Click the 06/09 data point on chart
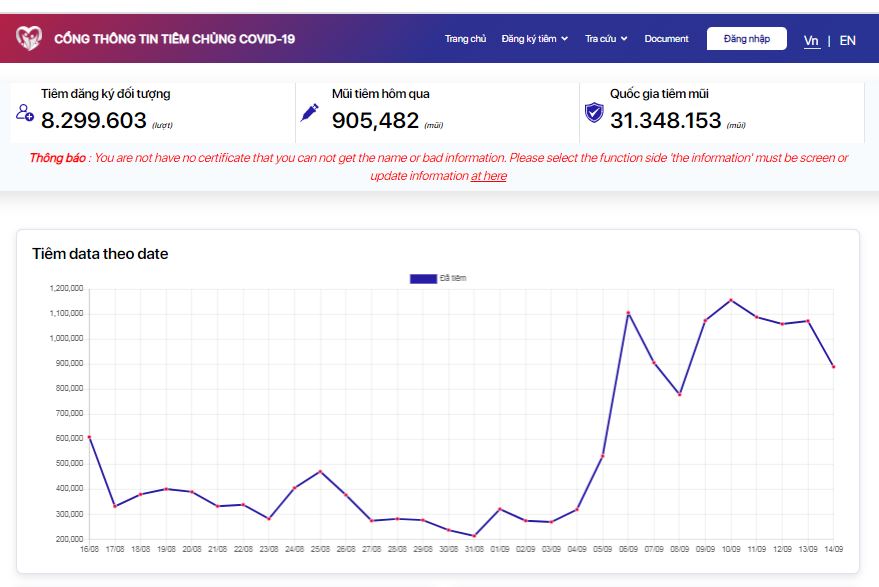This screenshot has width=879, height=587. [628, 313]
